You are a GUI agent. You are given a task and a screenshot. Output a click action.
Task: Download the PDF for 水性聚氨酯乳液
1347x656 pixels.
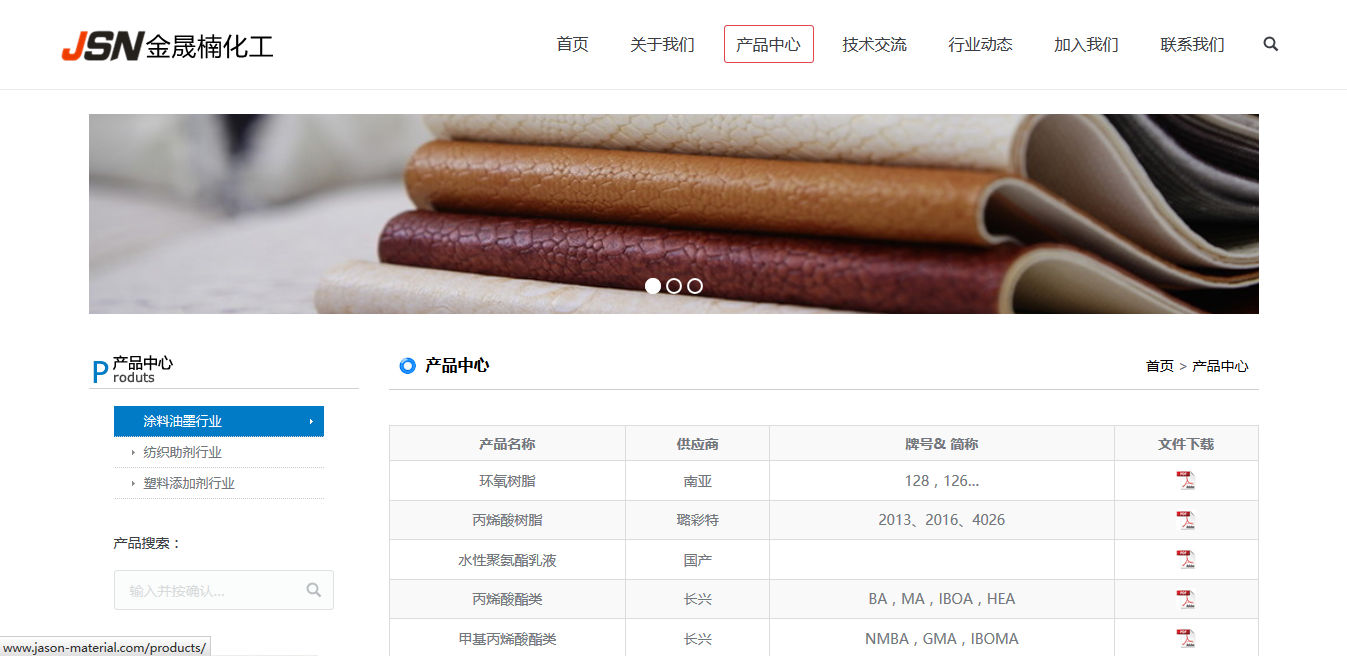(x=1185, y=560)
